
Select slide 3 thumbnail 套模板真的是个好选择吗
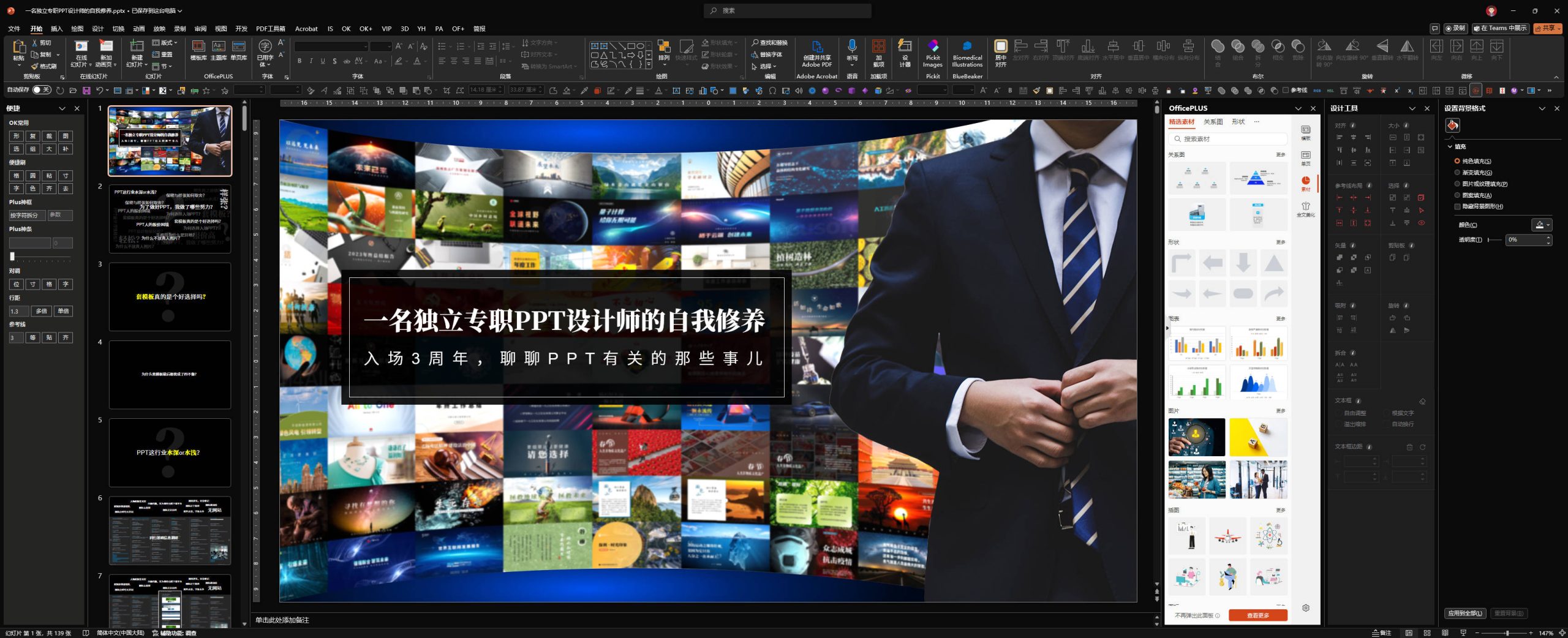tap(170, 297)
